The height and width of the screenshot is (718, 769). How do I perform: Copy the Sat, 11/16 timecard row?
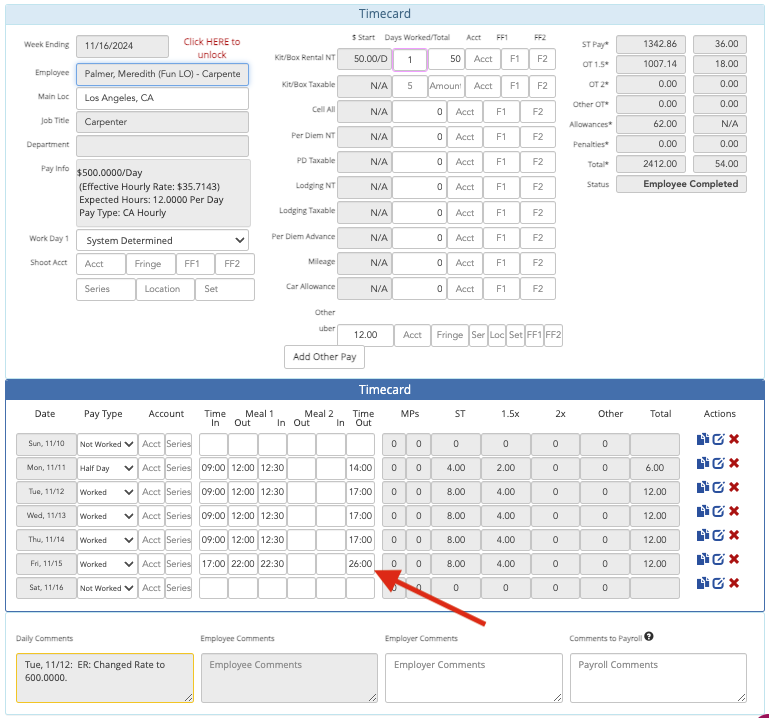703,583
